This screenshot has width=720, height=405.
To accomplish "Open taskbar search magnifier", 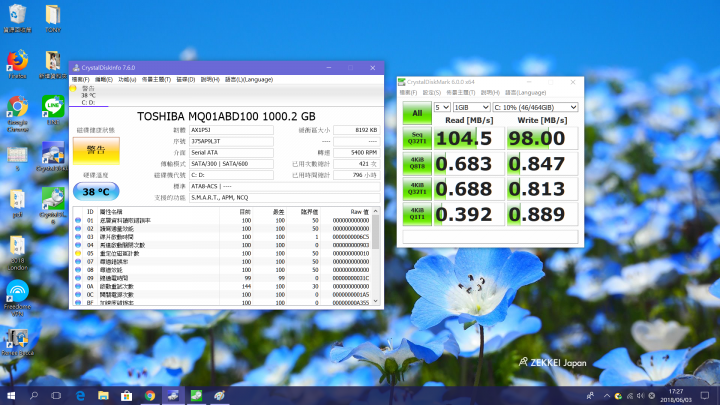I will [34, 395].
